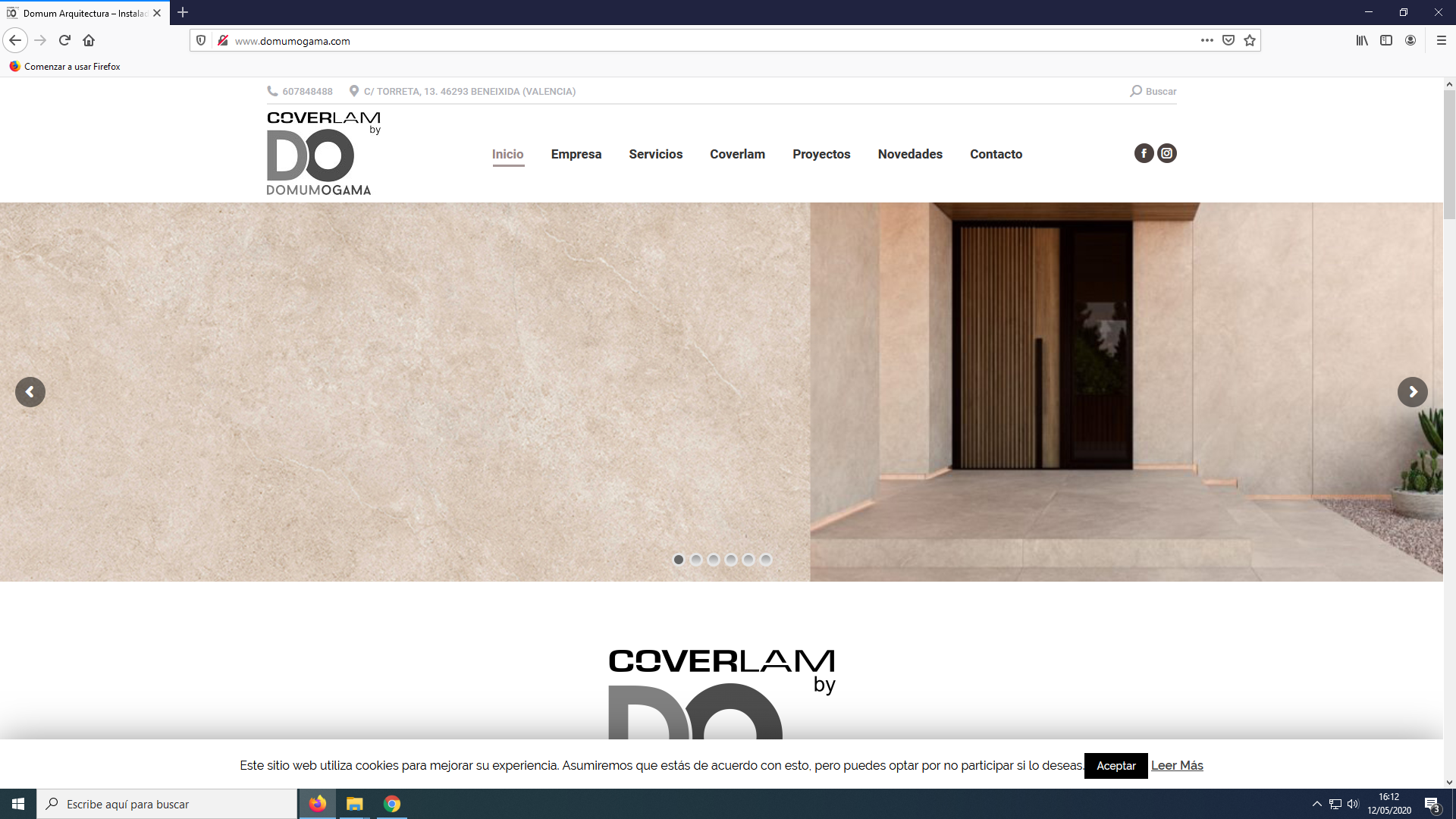
Task: Open the Empresa menu item
Action: pos(576,154)
